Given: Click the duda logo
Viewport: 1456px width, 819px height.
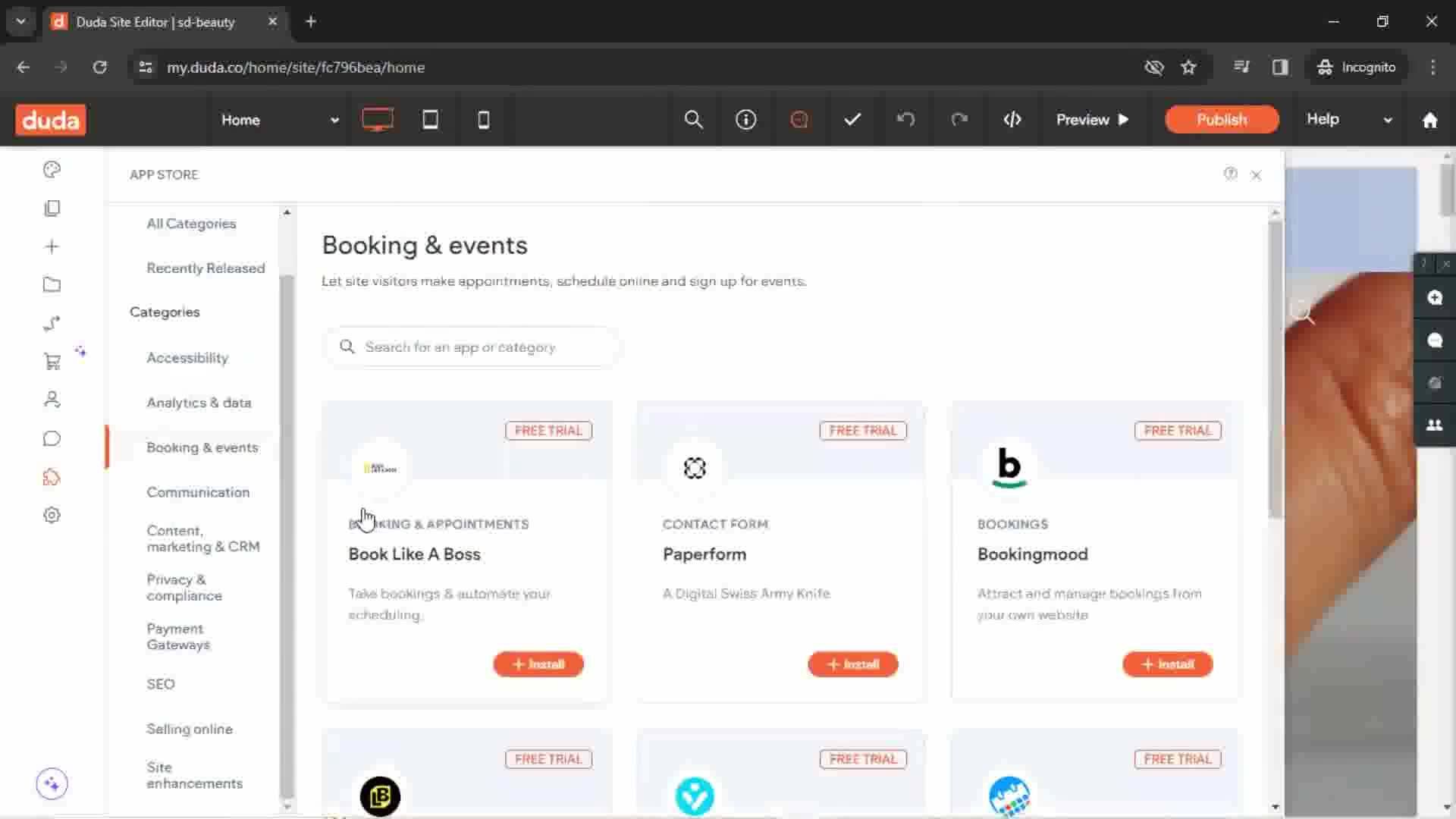Looking at the screenshot, I should 51,120.
